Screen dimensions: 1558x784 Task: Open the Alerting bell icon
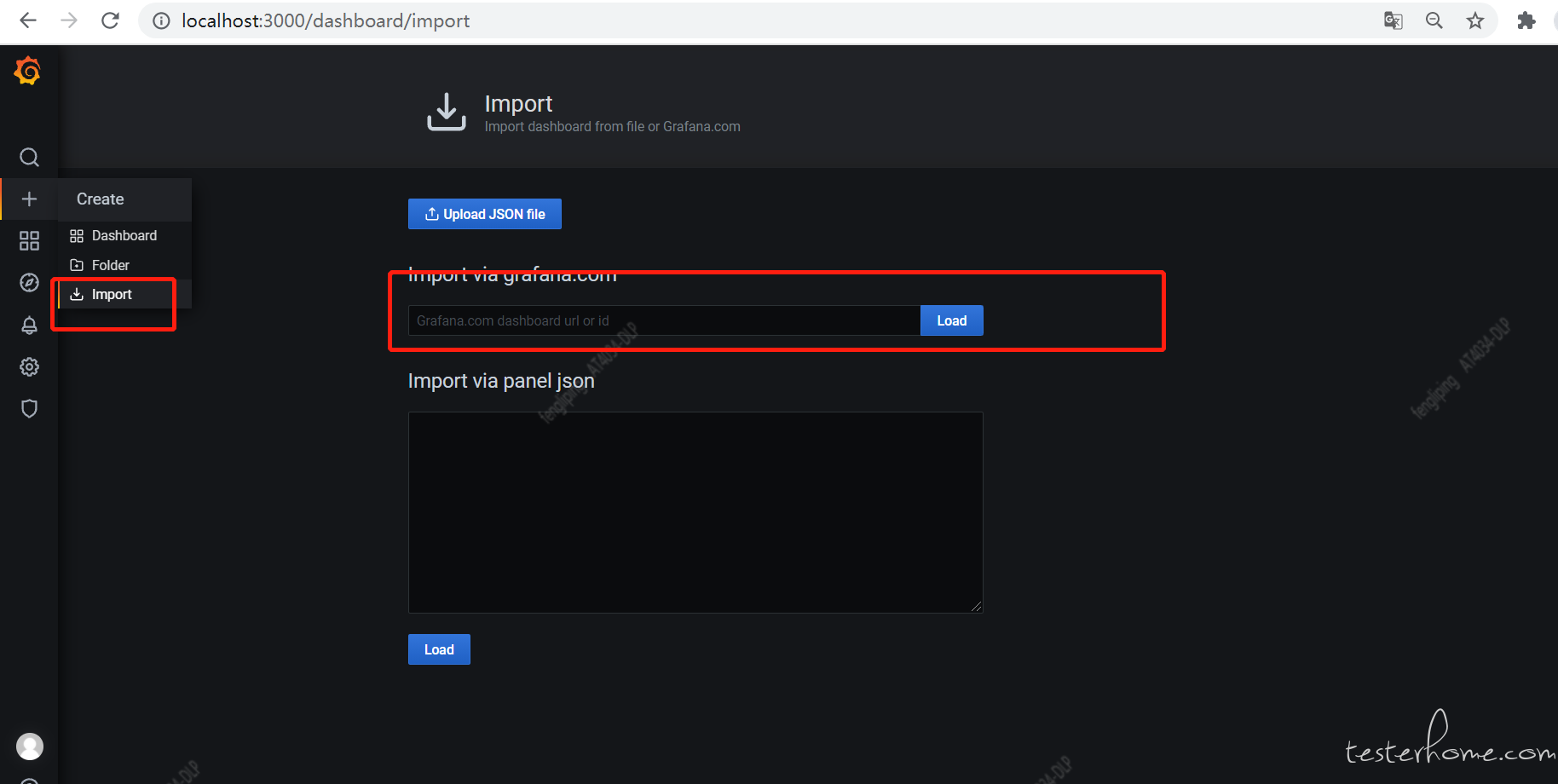(x=29, y=325)
